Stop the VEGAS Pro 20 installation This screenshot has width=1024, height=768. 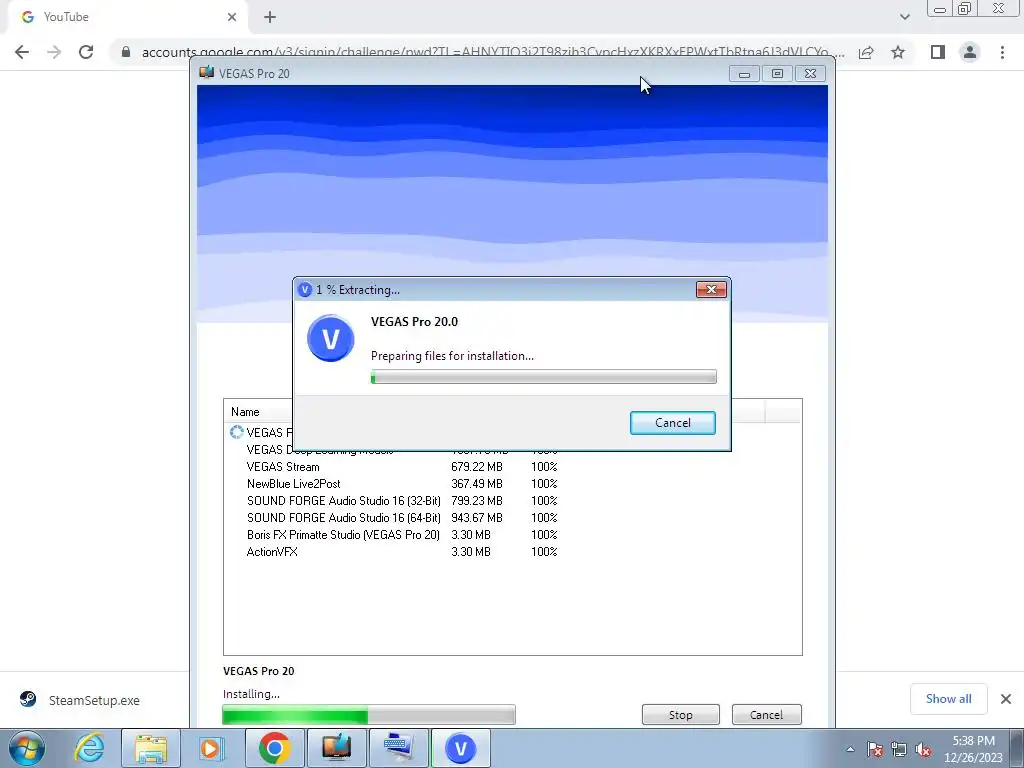pos(680,714)
